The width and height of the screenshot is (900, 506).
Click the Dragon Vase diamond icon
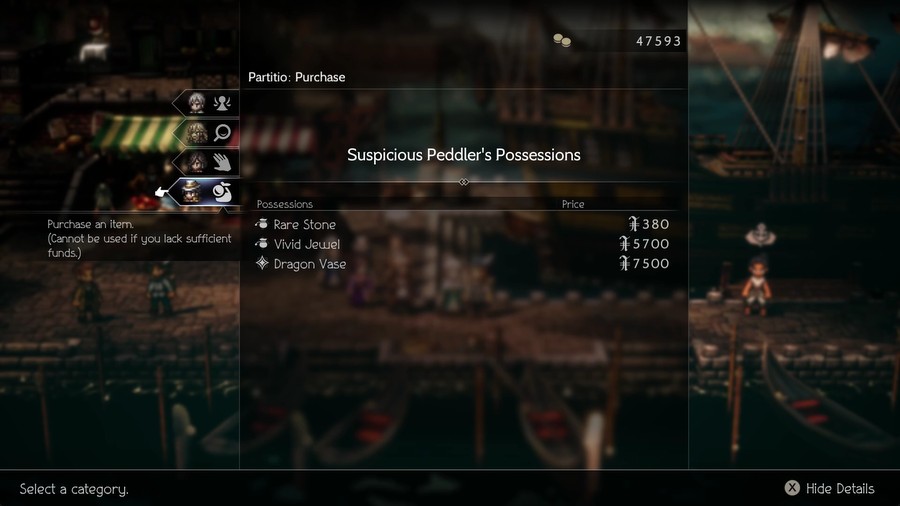(262, 263)
